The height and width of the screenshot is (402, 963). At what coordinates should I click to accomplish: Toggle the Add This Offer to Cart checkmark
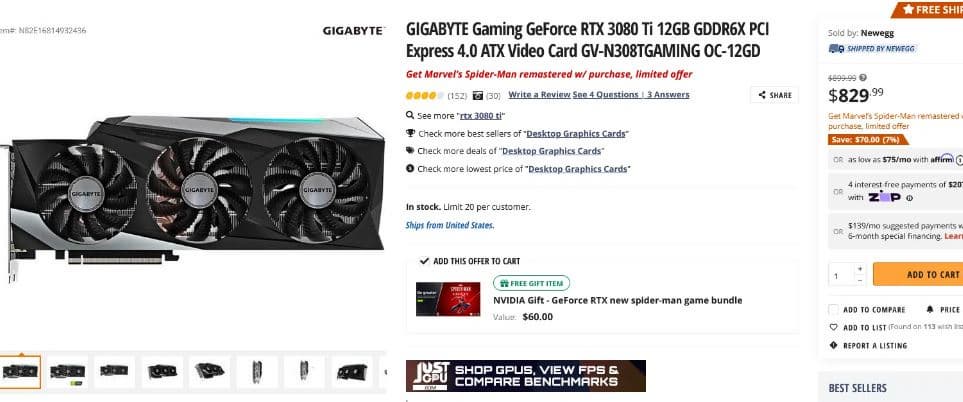pos(424,261)
